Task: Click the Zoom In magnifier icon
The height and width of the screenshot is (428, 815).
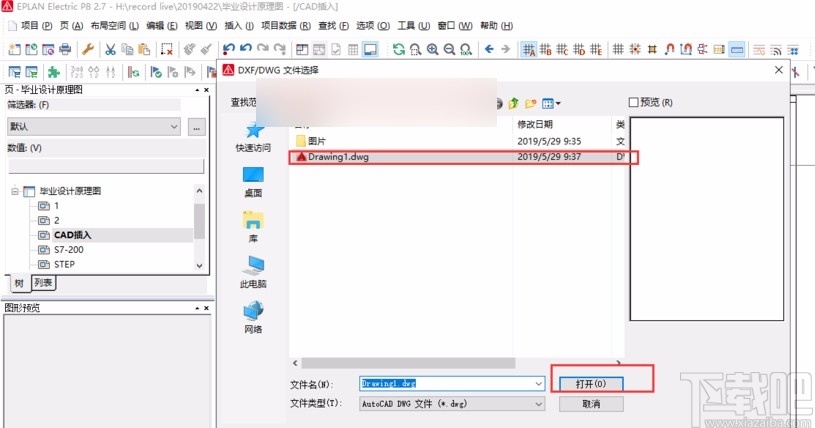Action: (x=432, y=49)
